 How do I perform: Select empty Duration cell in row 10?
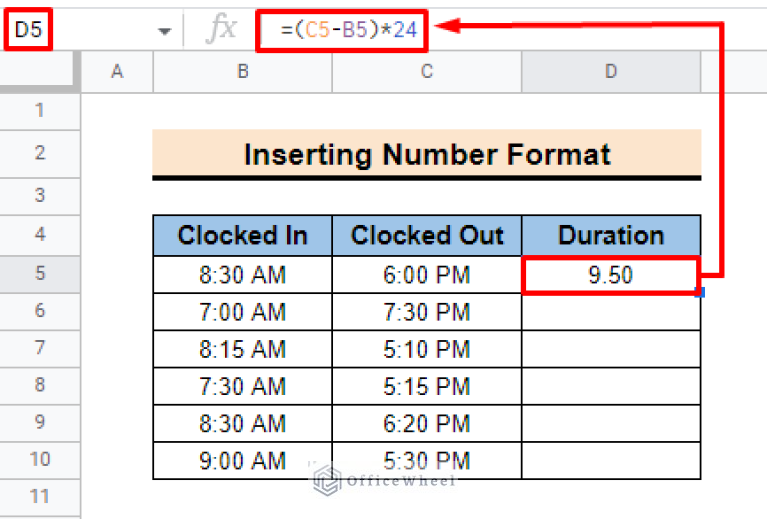pos(611,461)
